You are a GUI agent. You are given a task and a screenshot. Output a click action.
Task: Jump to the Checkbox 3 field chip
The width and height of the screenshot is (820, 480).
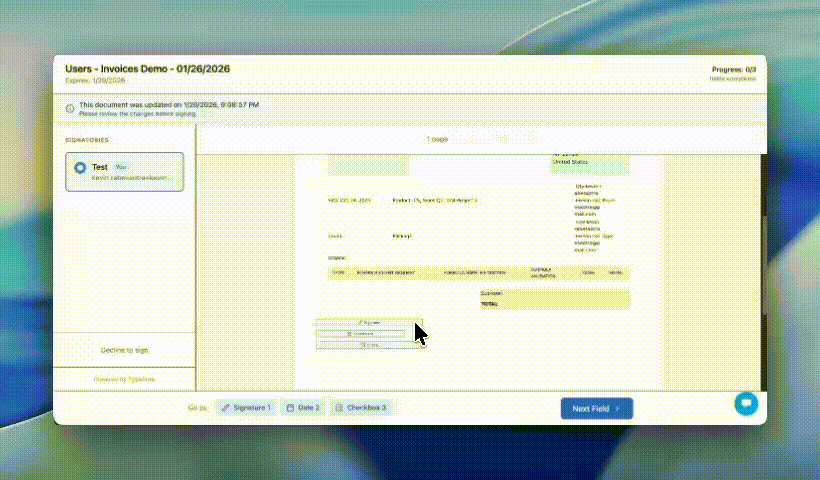360,408
